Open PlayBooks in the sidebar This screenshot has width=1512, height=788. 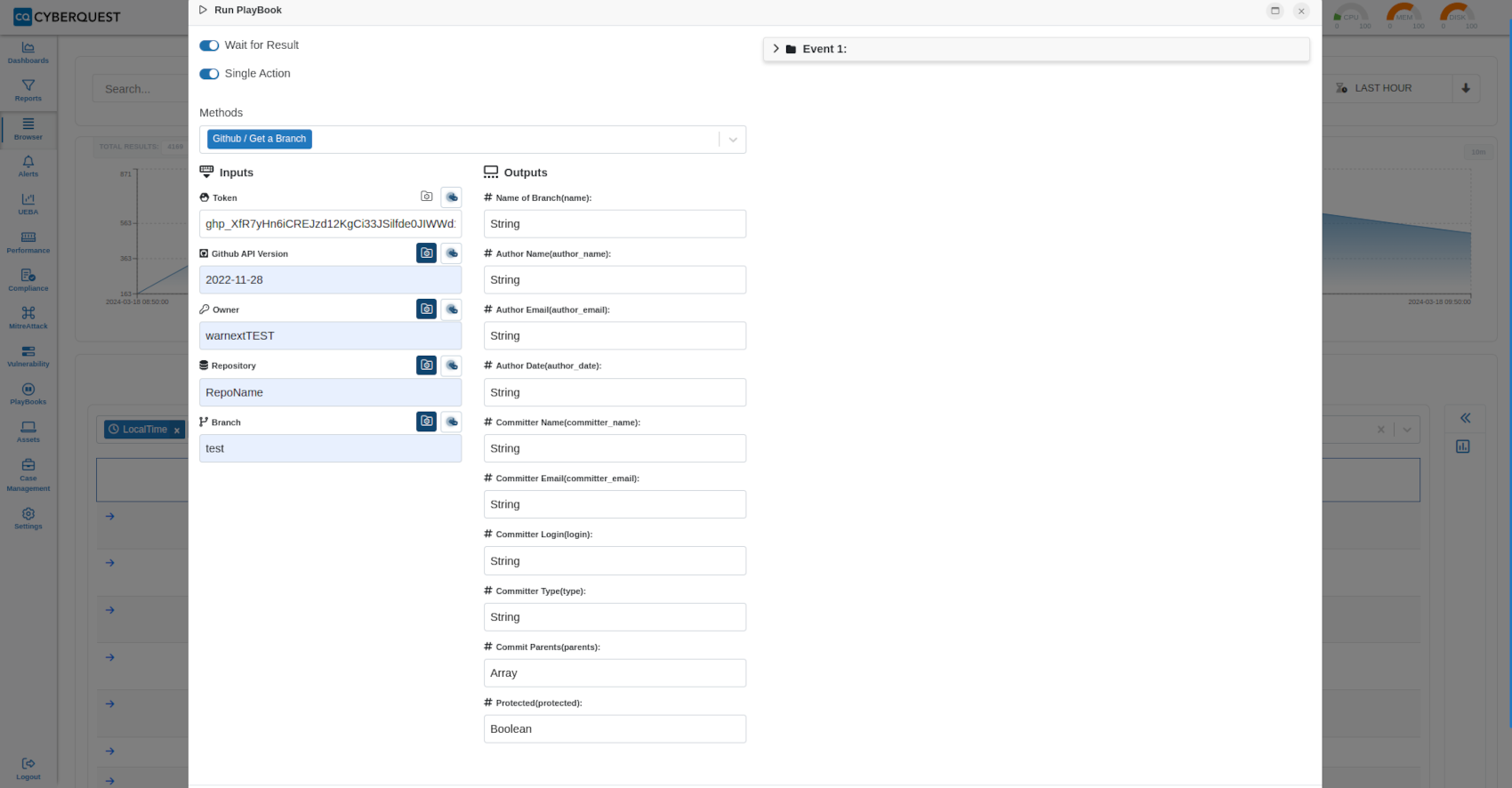(28, 394)
